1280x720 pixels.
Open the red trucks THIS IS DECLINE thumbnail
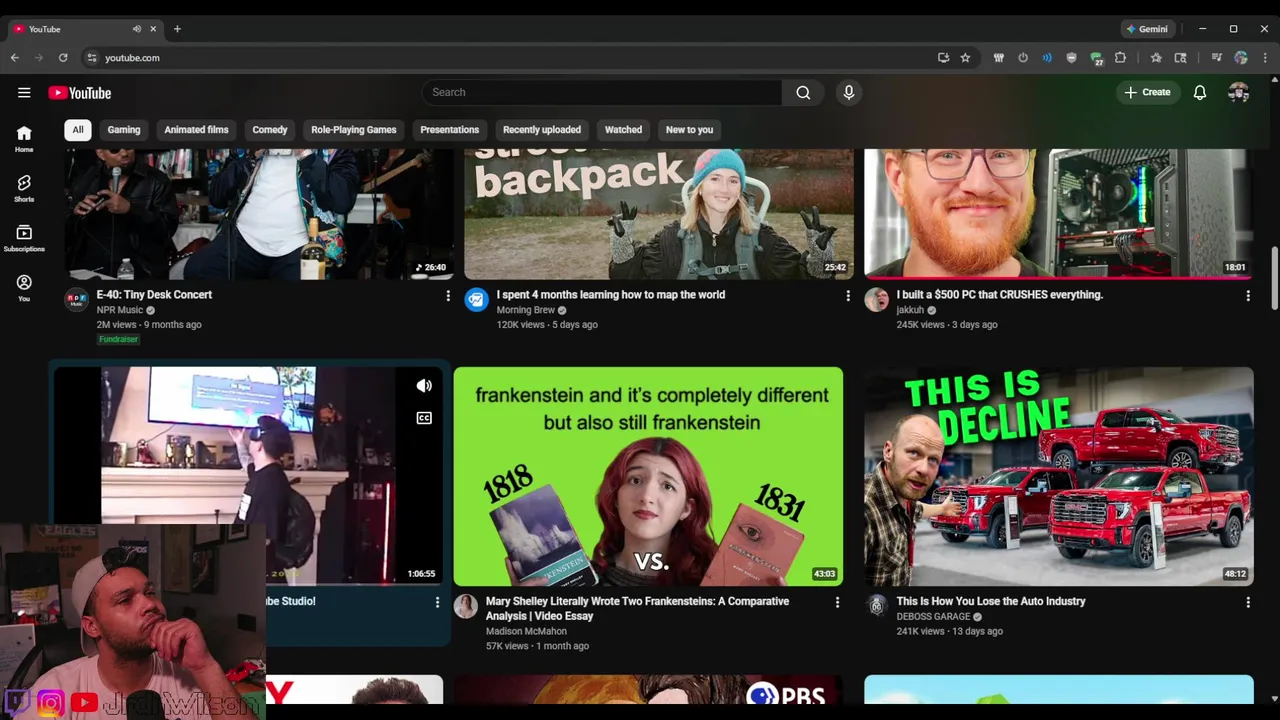point(1059,476)
